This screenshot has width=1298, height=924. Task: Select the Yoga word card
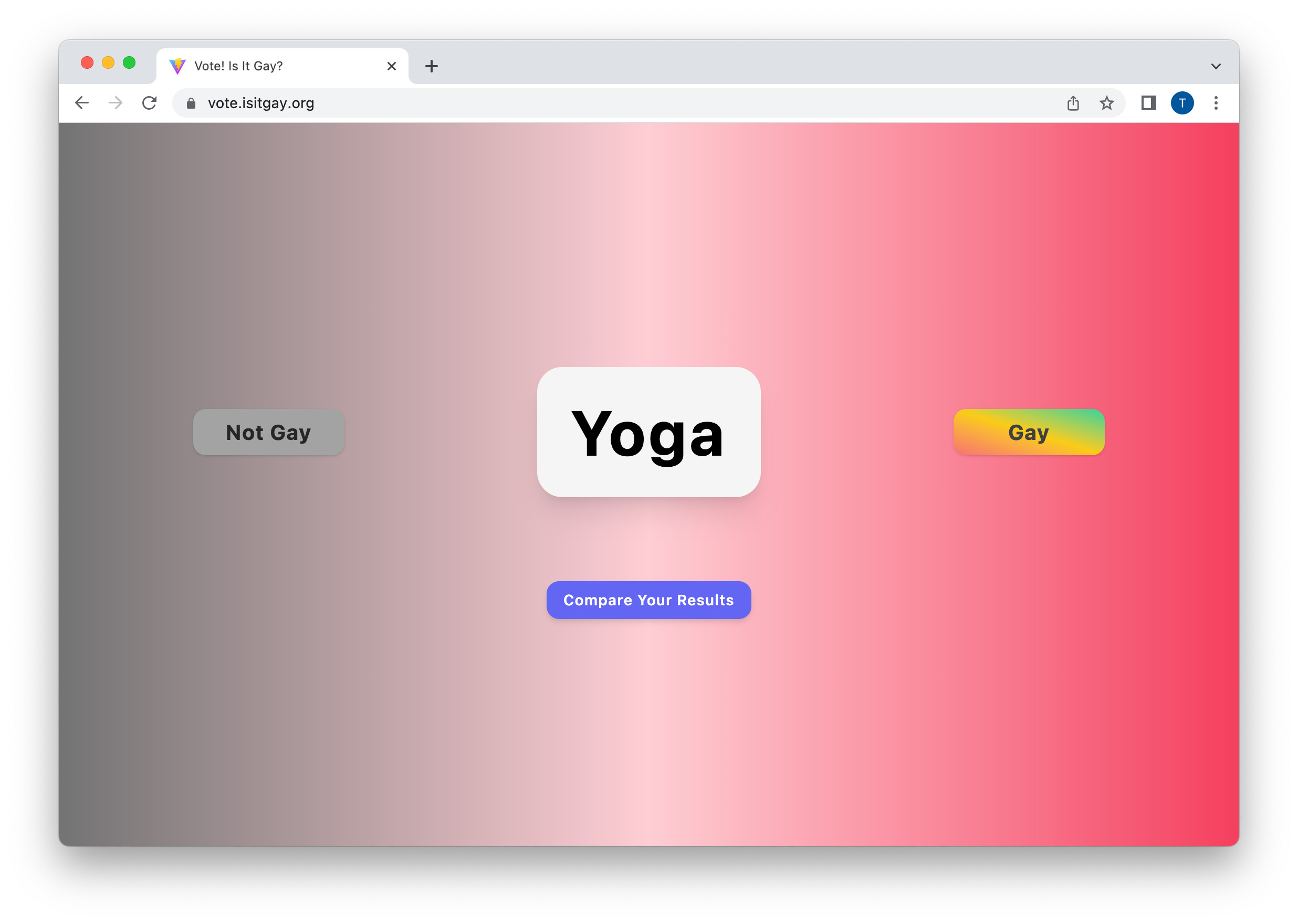[x=648, y=433]
